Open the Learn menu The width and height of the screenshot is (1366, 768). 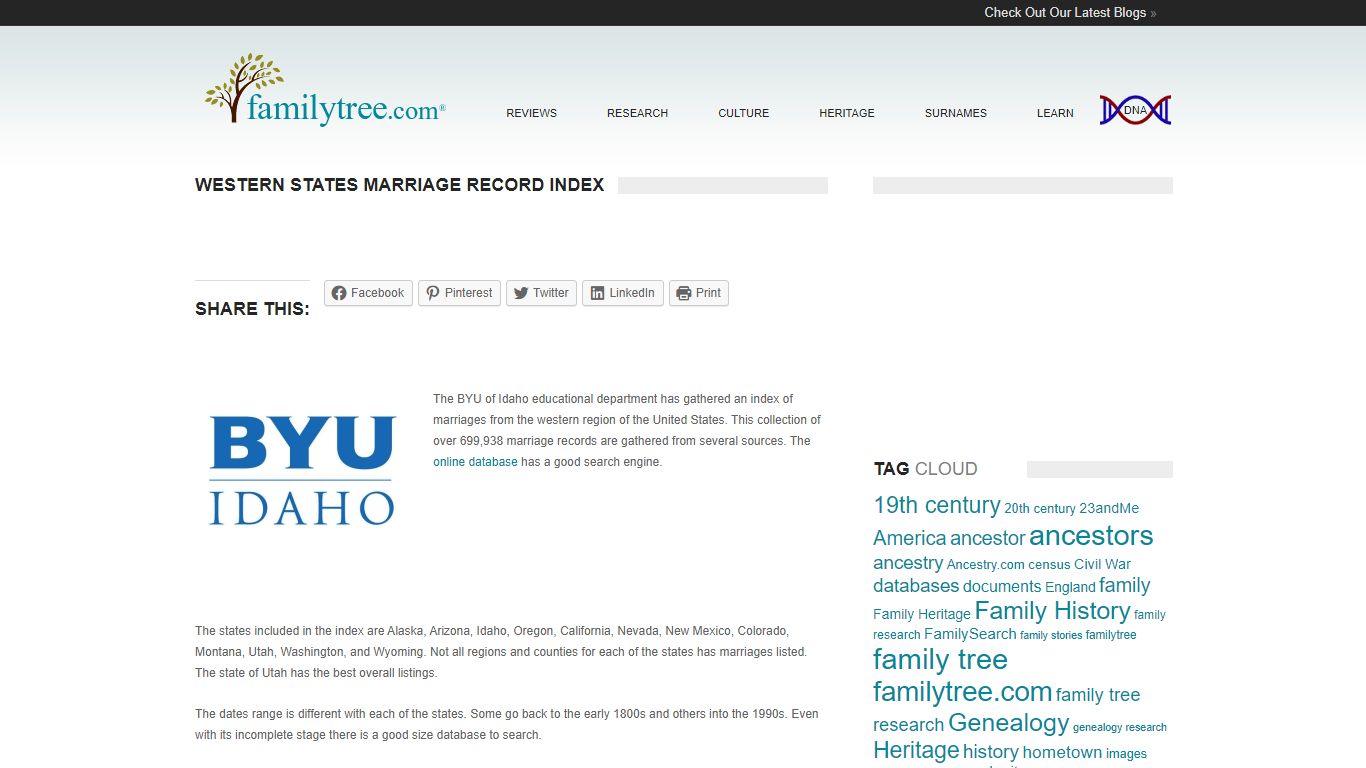1055,113
